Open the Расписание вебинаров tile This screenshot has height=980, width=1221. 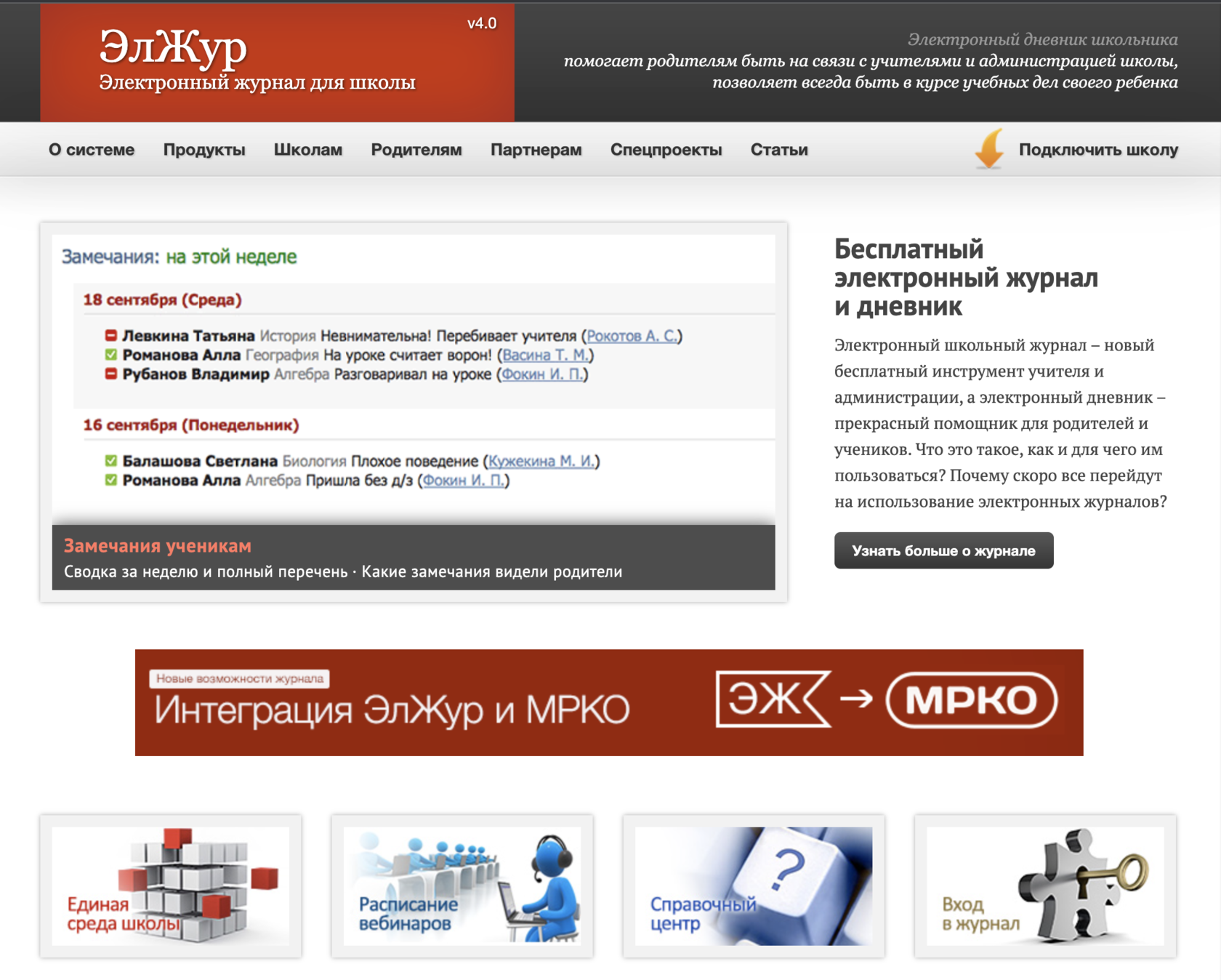pos(462,885)
